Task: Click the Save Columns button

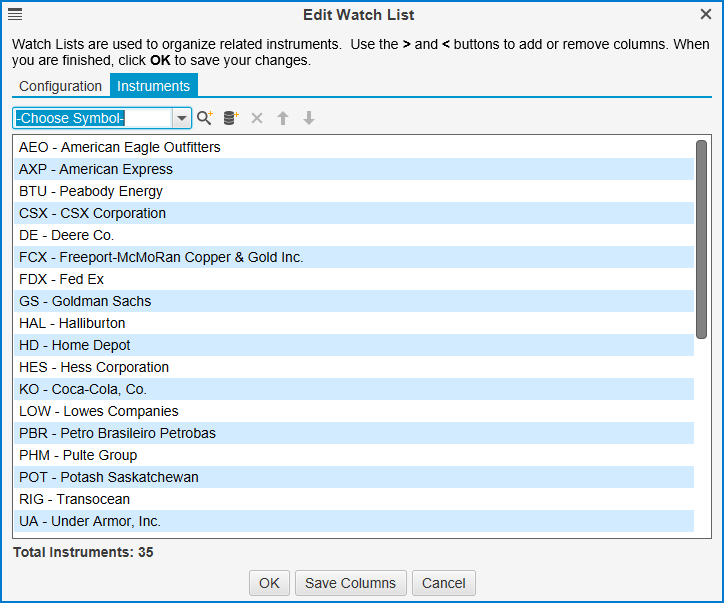Action: point(350,583)
